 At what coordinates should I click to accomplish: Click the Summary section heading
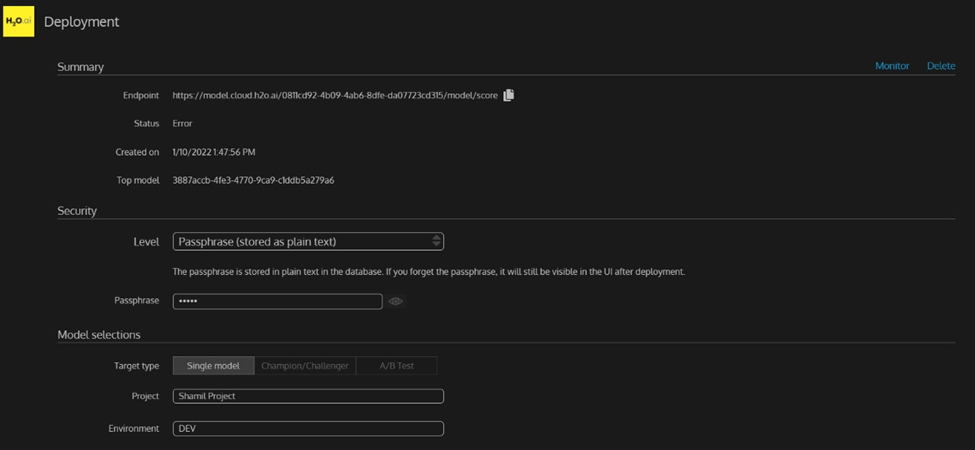click(x=81, y=67)
